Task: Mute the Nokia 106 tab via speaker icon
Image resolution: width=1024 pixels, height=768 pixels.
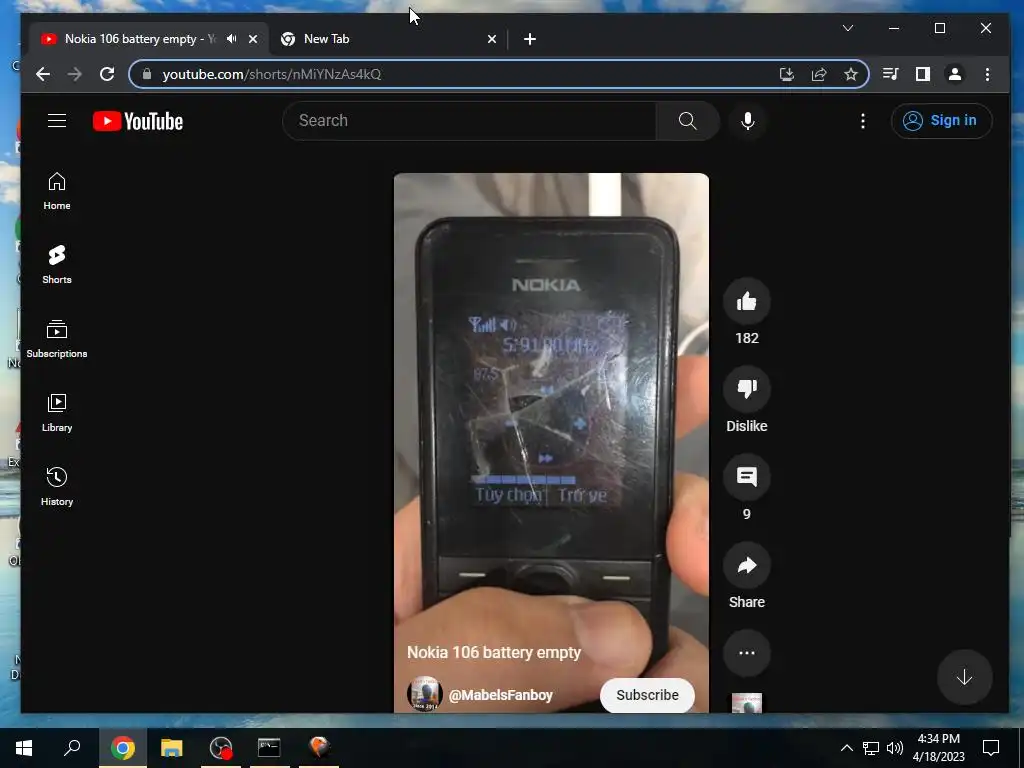Action: tap(232, 39)
